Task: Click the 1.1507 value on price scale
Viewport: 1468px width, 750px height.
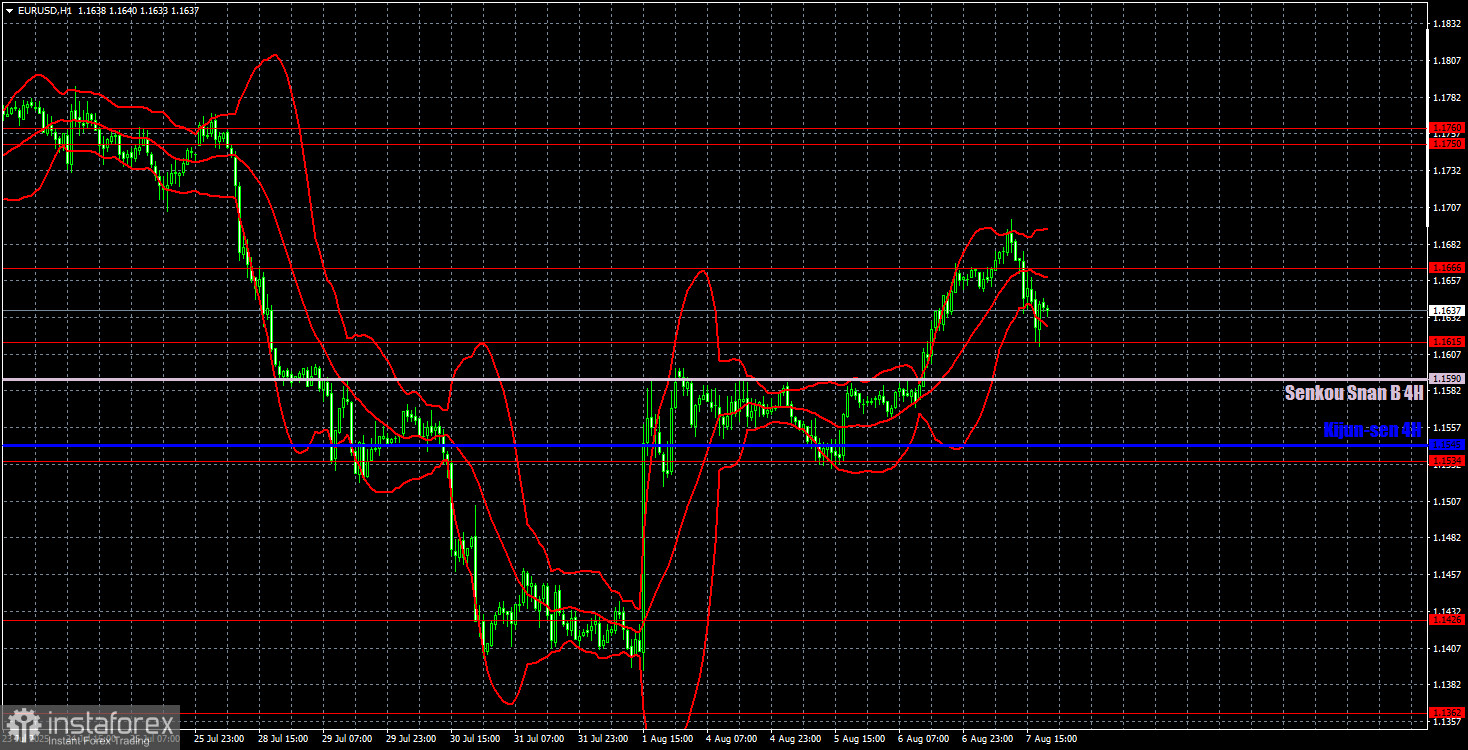Action: pyautogui.click(x=1446, y=501)
